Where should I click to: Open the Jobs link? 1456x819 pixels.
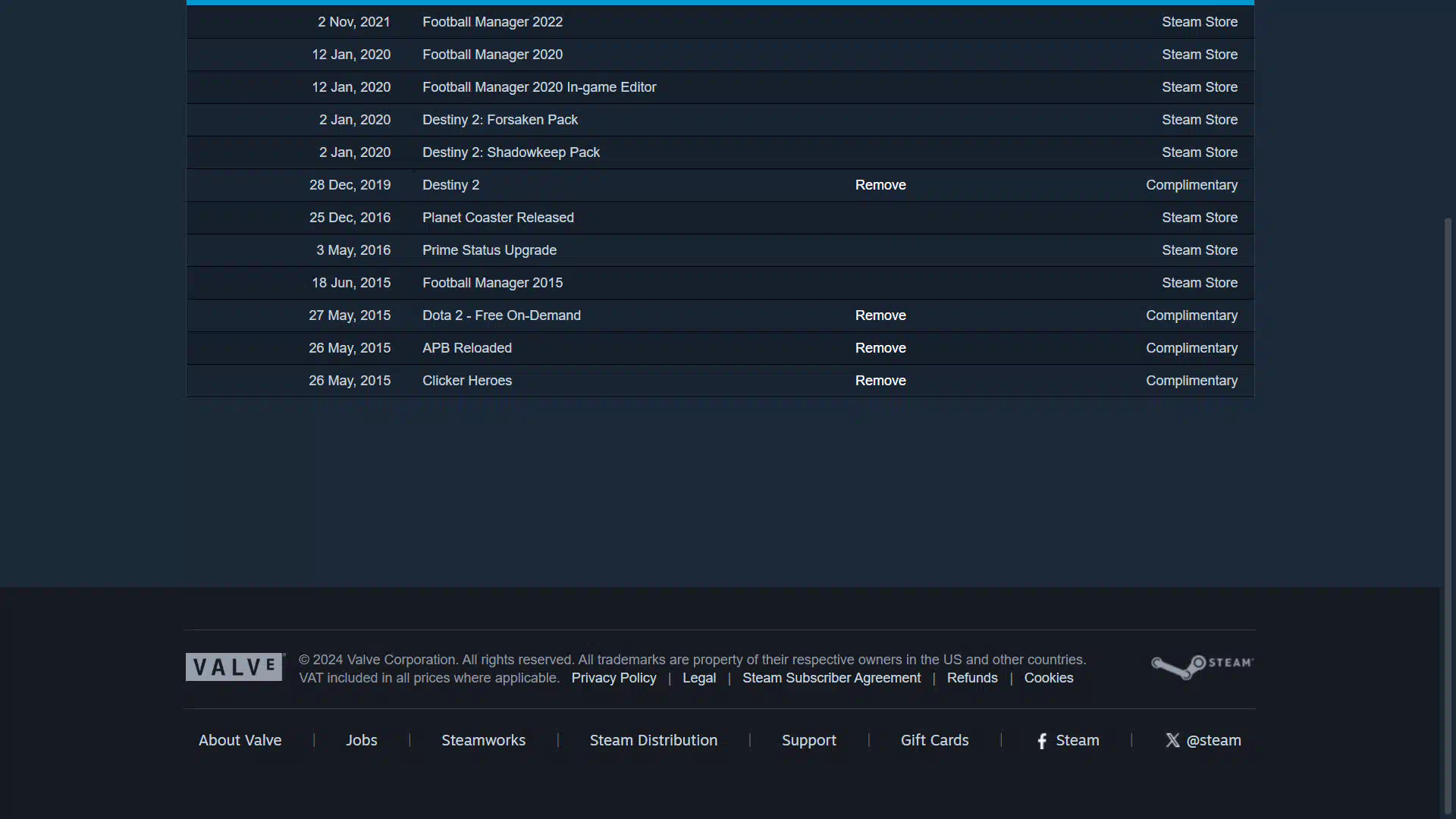(362, 740)
